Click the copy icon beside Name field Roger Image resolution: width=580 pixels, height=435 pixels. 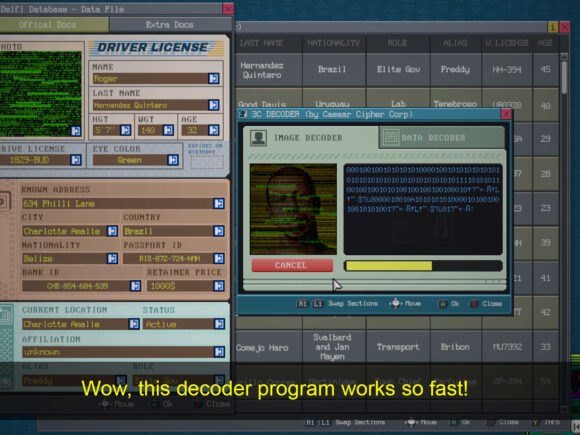click(x=213, y=78)
